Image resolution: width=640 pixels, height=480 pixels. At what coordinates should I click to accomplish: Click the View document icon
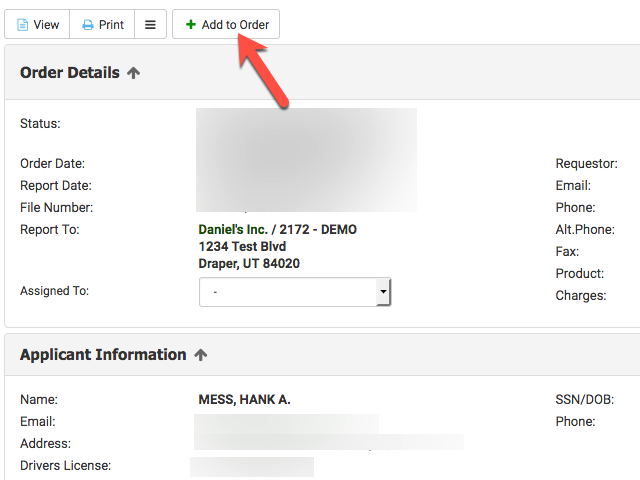pyautogui.click(x=22, y=25)
